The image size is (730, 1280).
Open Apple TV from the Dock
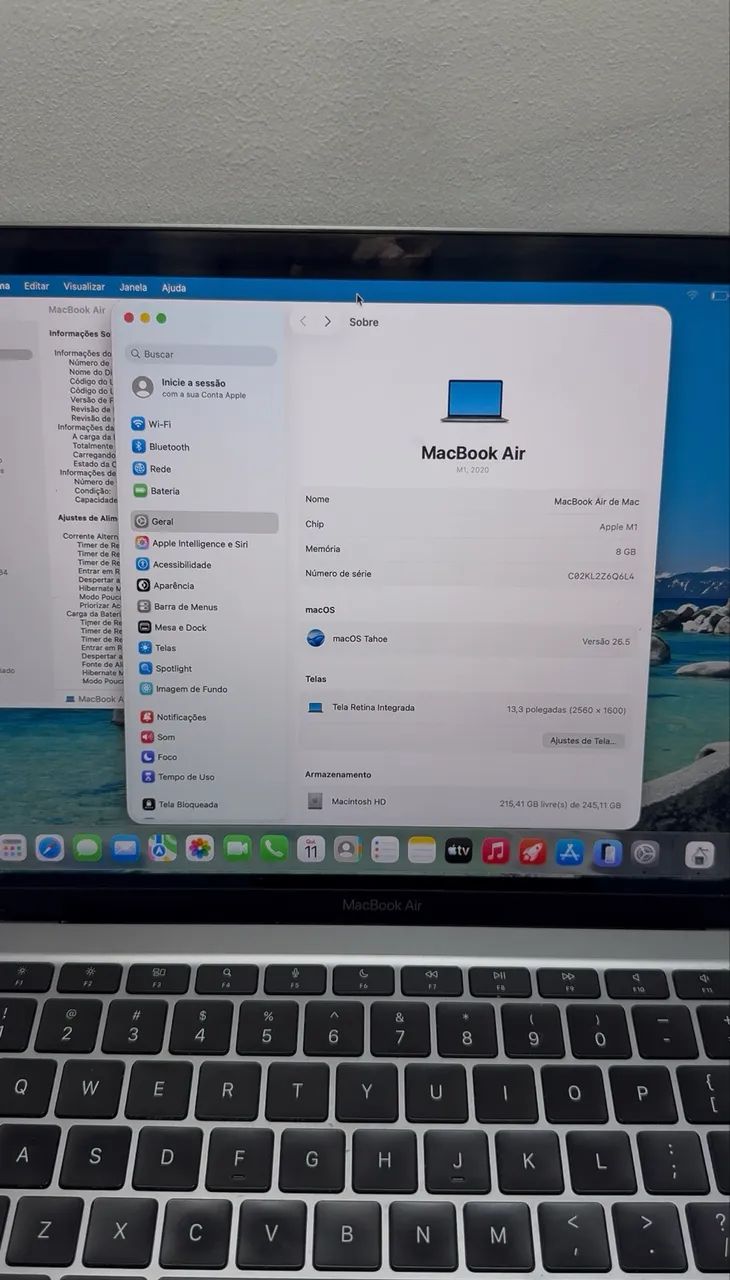(x=458, y=850)
